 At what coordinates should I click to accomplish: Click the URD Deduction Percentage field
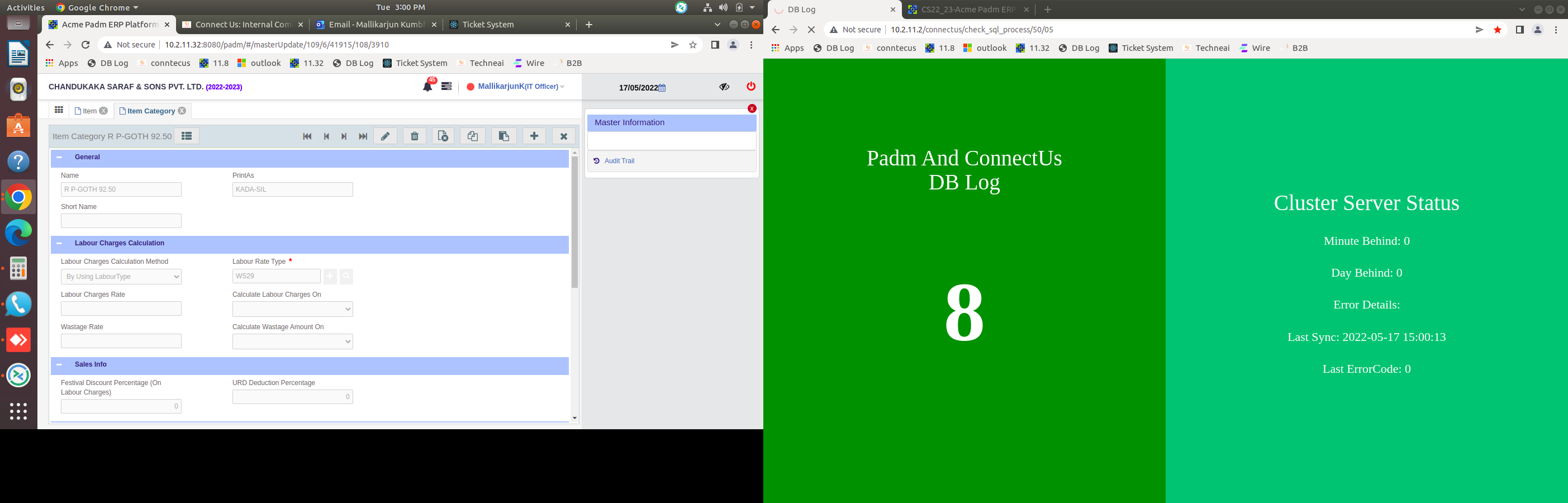(x=293, y=397)
